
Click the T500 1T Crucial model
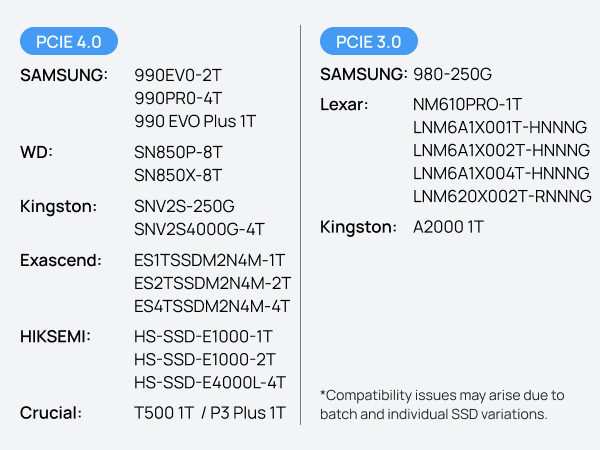(x=164, y=413)
